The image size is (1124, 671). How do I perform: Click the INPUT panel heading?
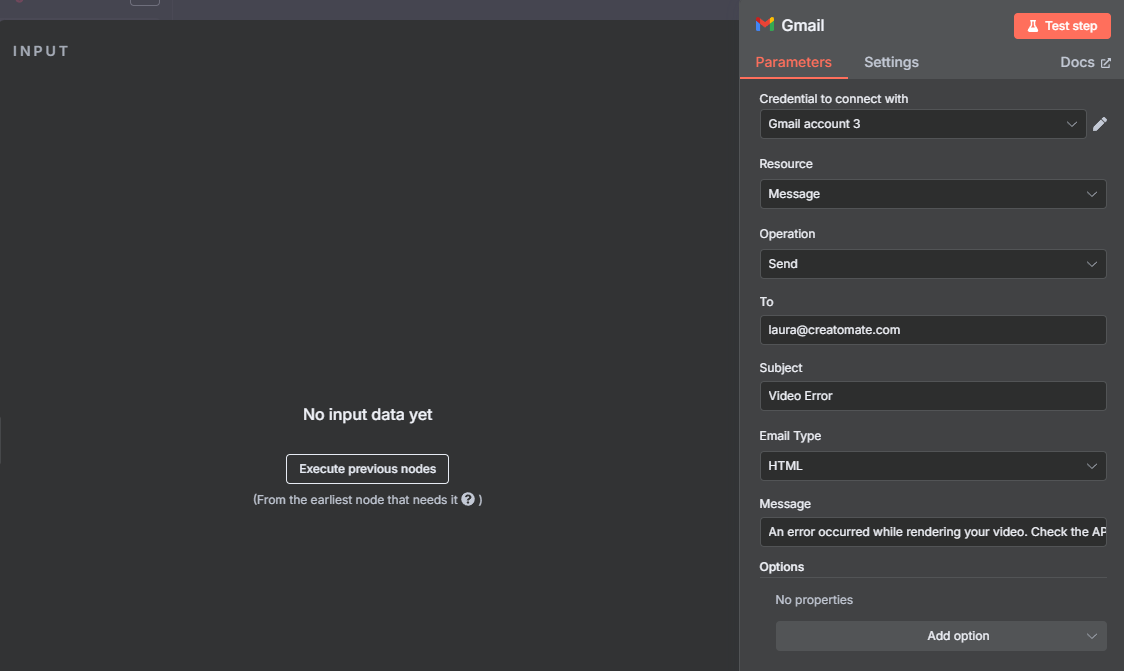(41, 51)
